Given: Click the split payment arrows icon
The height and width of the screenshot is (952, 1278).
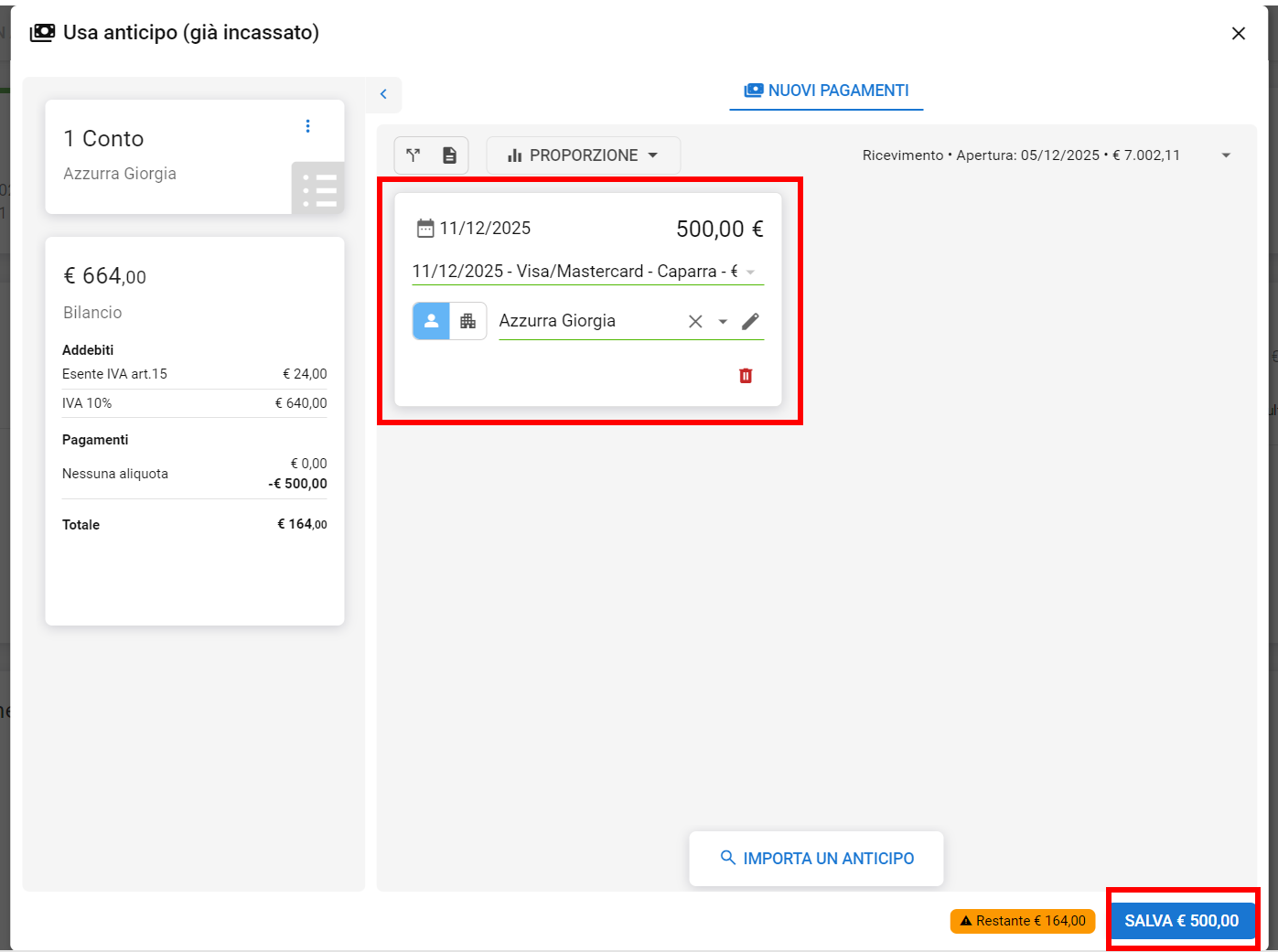Looking at the screenshot, I should [x=413, y=155].
